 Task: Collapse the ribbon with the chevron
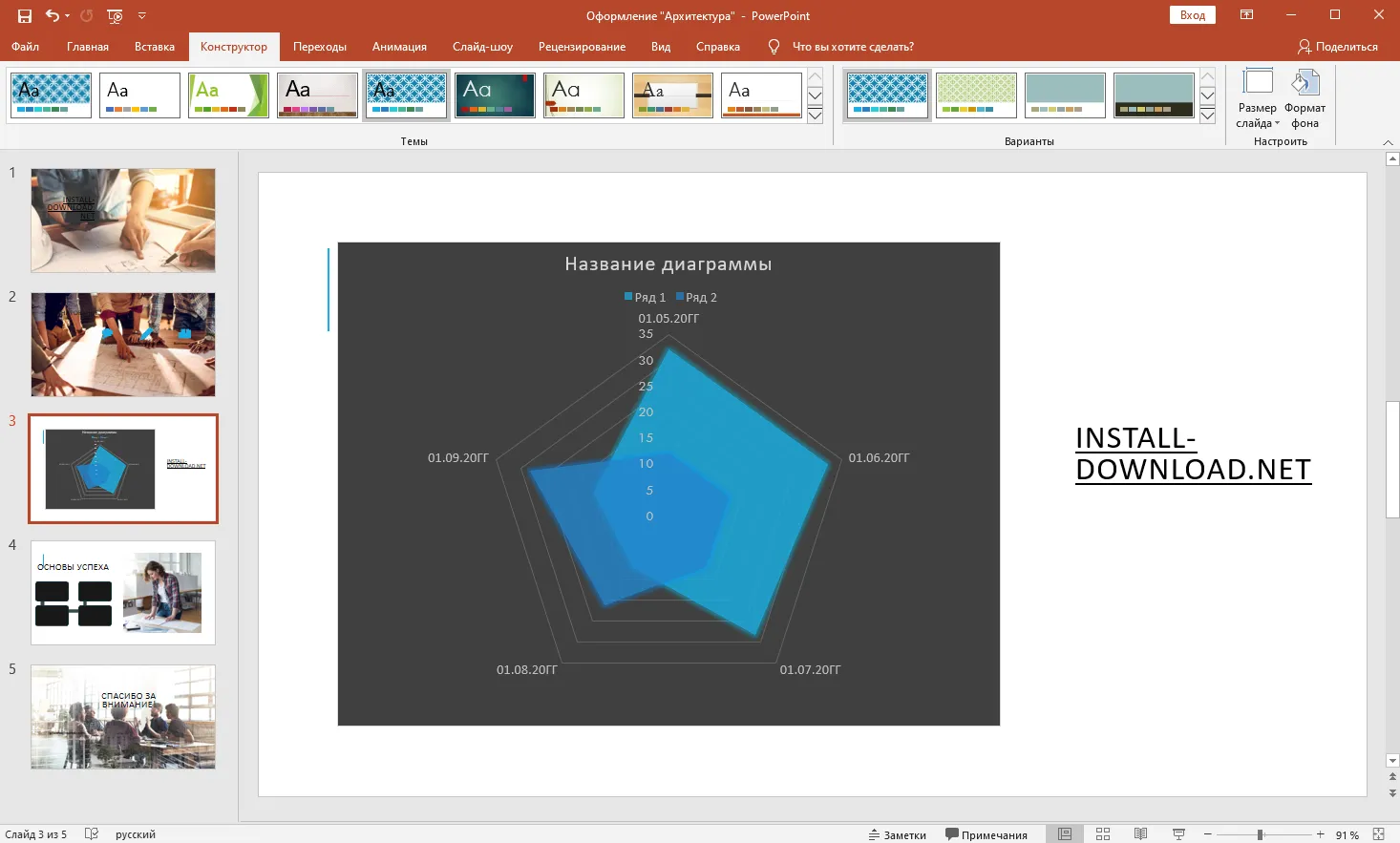pyautogui.click(x=1388, y=142)
